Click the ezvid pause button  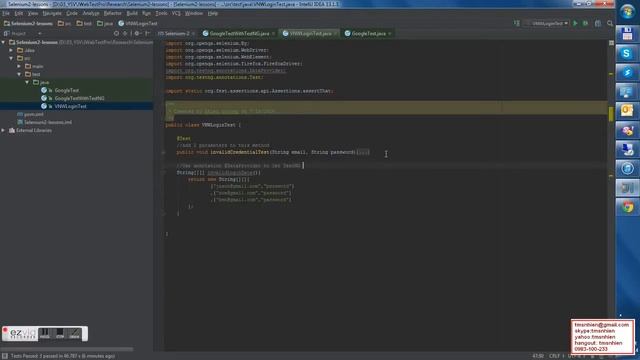point(44,334)
